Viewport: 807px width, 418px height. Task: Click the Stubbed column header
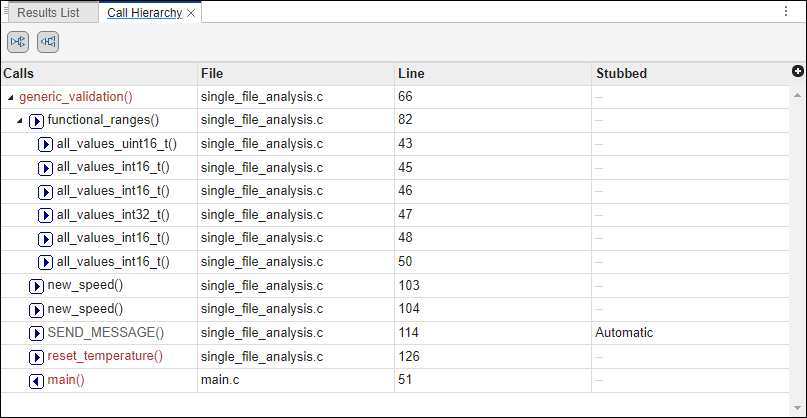click(621, 73)
